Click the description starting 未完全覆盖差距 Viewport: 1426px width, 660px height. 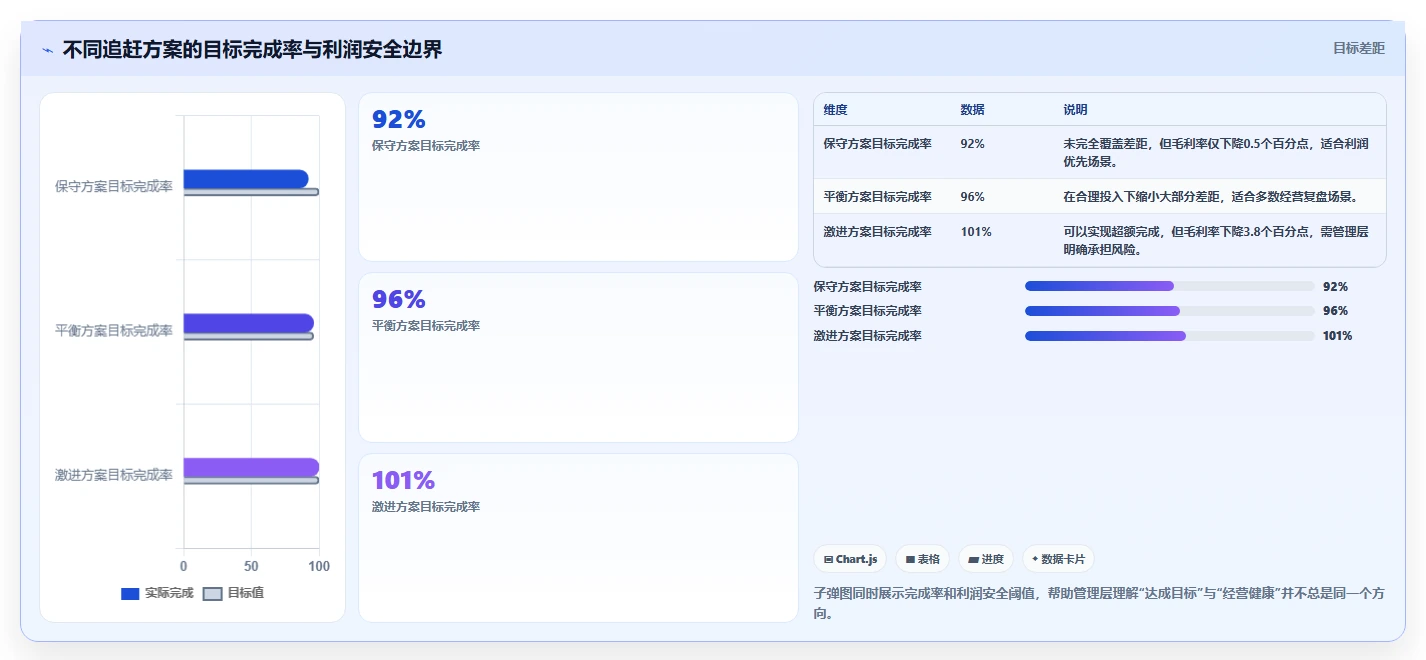coord(1216,153)
